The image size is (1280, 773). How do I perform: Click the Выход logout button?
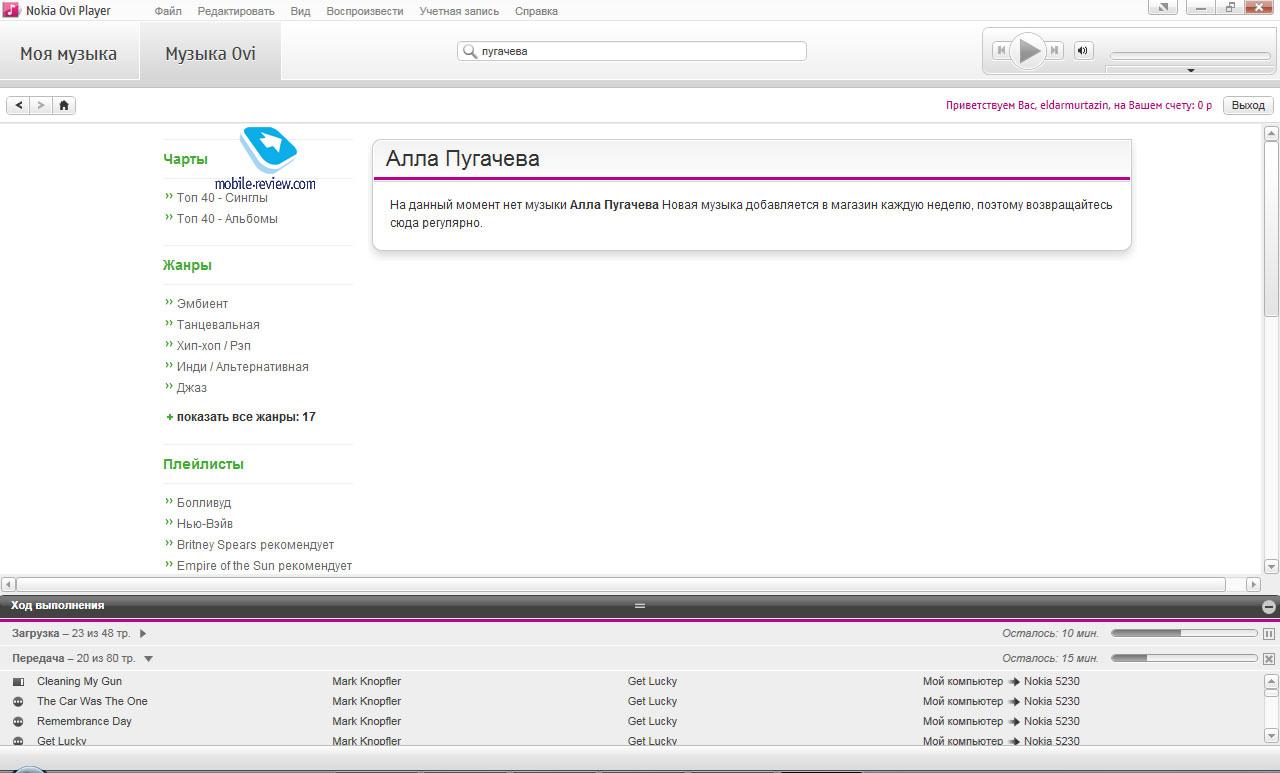pyautogui.click(x=1248, y=105)
